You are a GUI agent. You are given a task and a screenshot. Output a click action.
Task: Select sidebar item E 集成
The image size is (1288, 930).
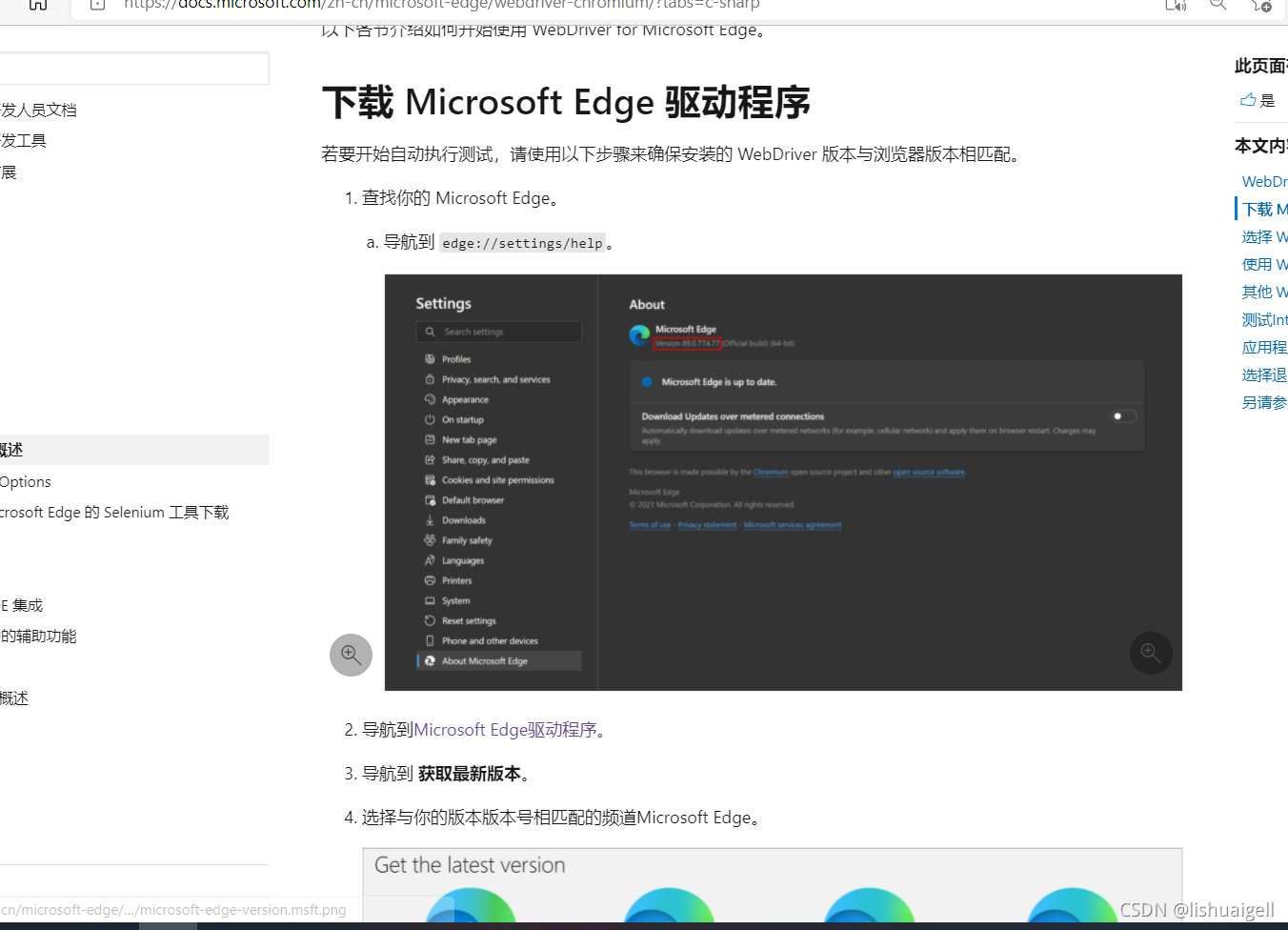pos(22,605)
